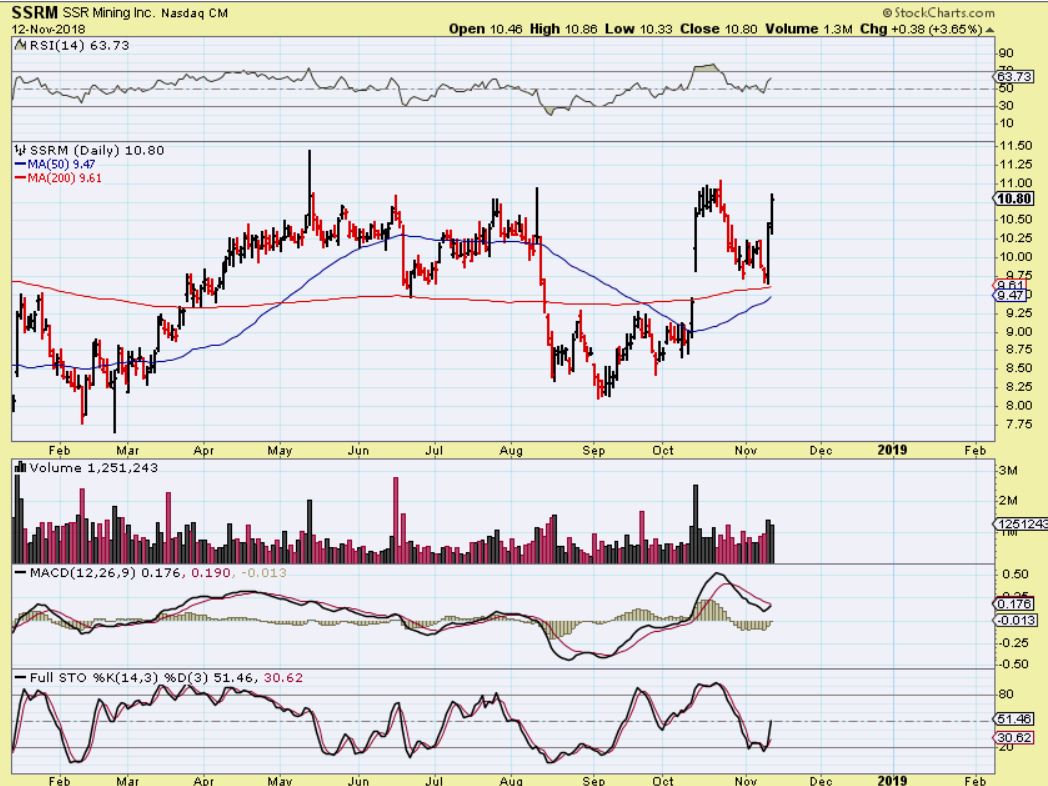The image size is (1048, 786).
Task: Click the black dash marker before the MACD legend
Action: [x=21, y=573]
